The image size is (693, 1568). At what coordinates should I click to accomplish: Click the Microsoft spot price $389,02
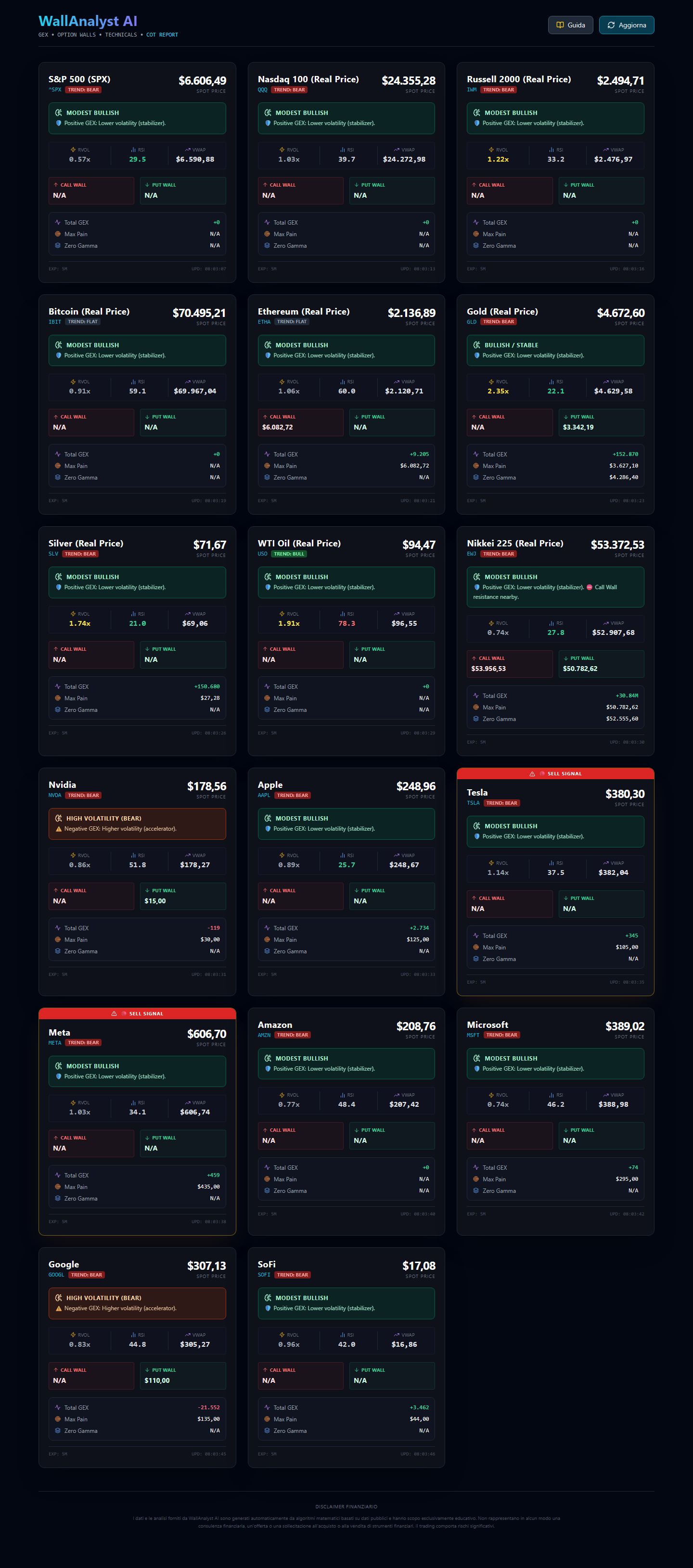point(624,1026)
